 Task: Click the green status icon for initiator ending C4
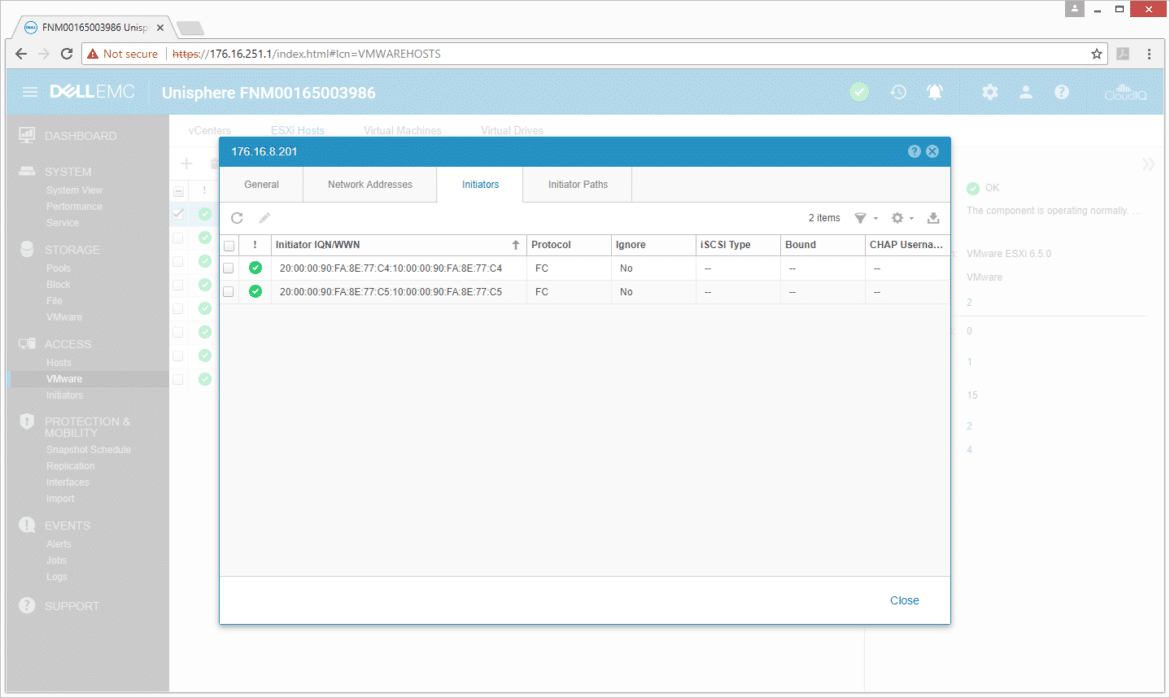255,268
